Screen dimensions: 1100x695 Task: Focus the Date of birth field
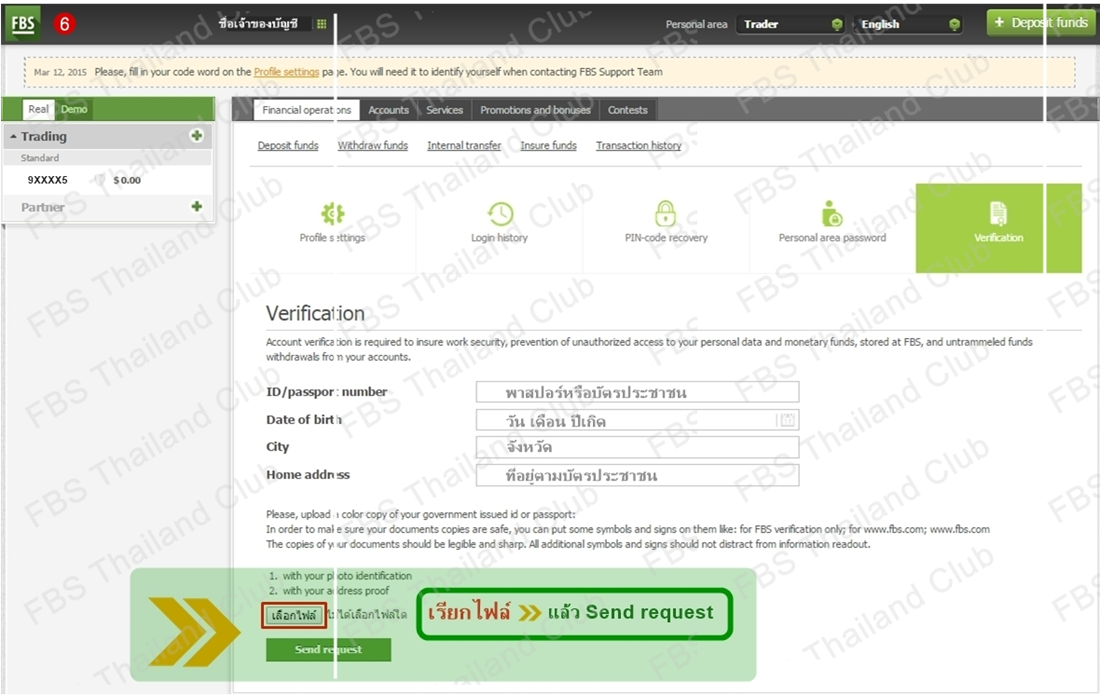click(637, 420)
